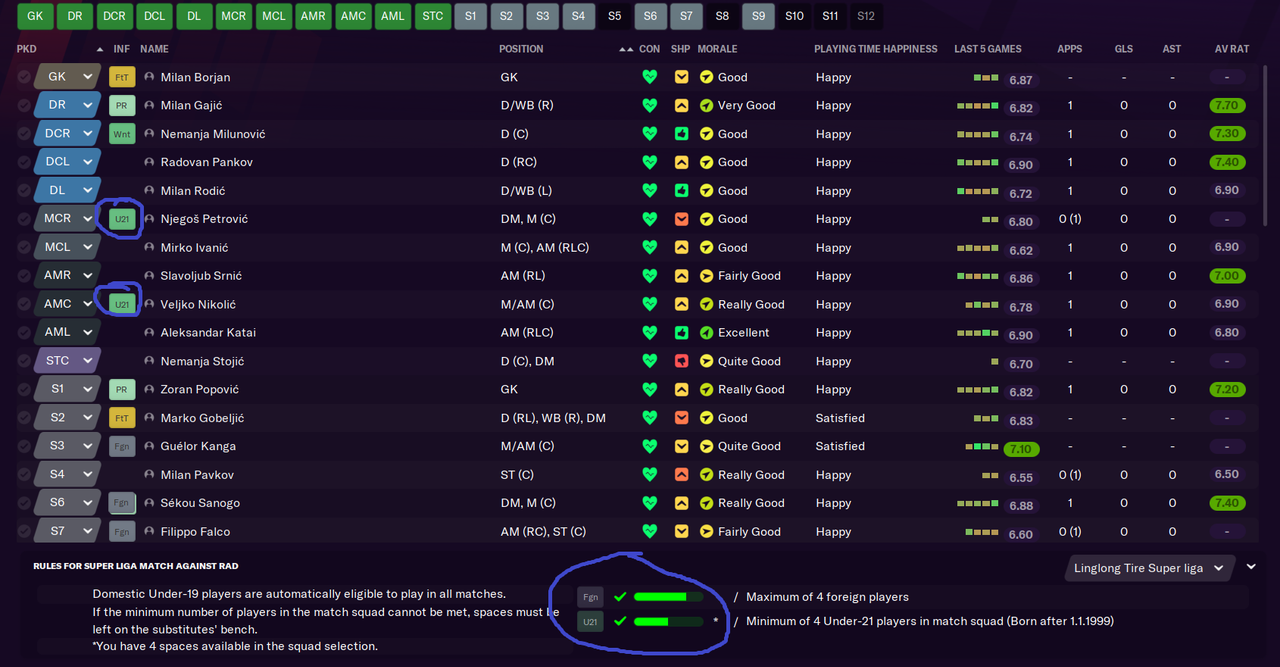
Task: Click the foreign players quota progress bar
Action: [x=668, y=597]
